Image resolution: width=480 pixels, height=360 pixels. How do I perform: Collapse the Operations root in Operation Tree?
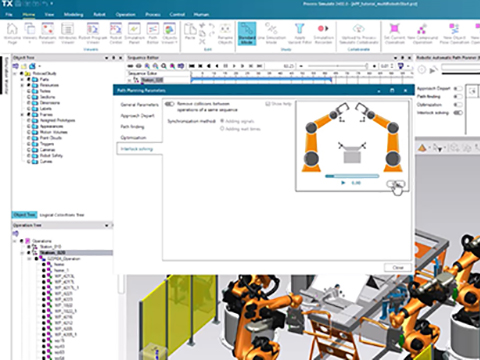[x=15, y=241]
